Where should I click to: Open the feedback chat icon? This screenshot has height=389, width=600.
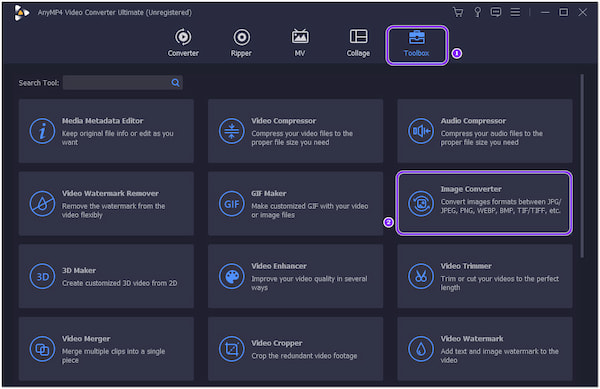click(496, 12)
